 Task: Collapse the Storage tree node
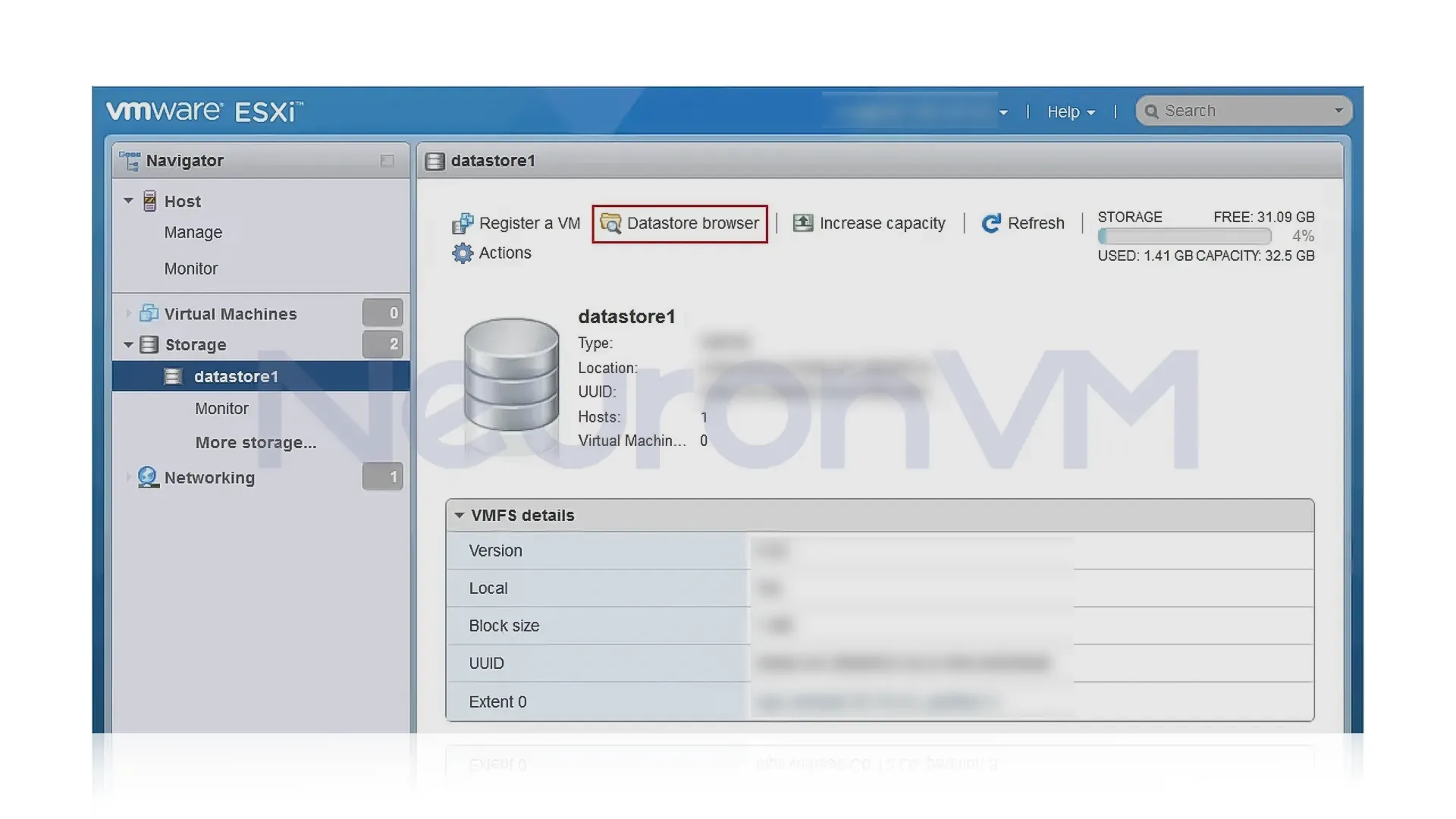pyautogui.click(x=128, y=345)
